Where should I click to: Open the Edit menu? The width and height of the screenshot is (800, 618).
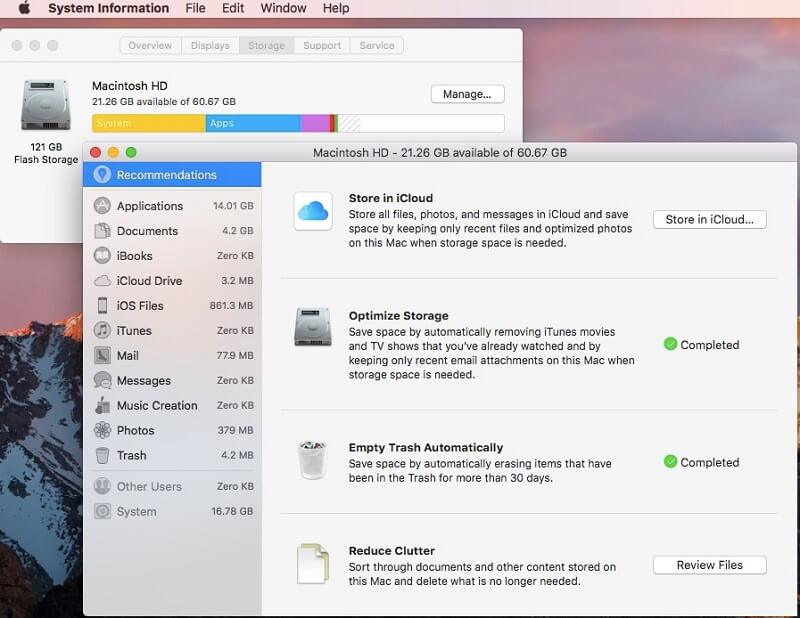[233, 8]
